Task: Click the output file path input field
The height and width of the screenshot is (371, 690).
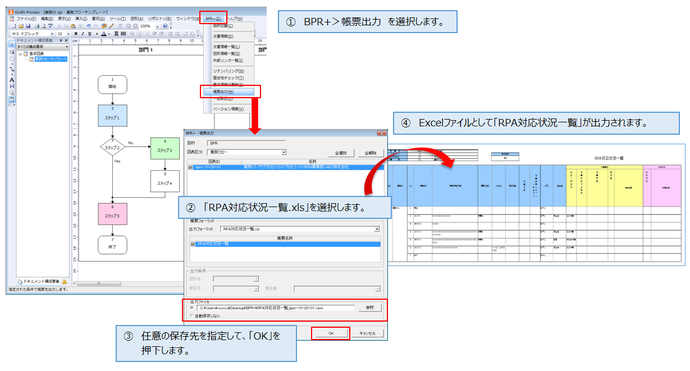Action: pyautogui.click(x=275, y=308)
